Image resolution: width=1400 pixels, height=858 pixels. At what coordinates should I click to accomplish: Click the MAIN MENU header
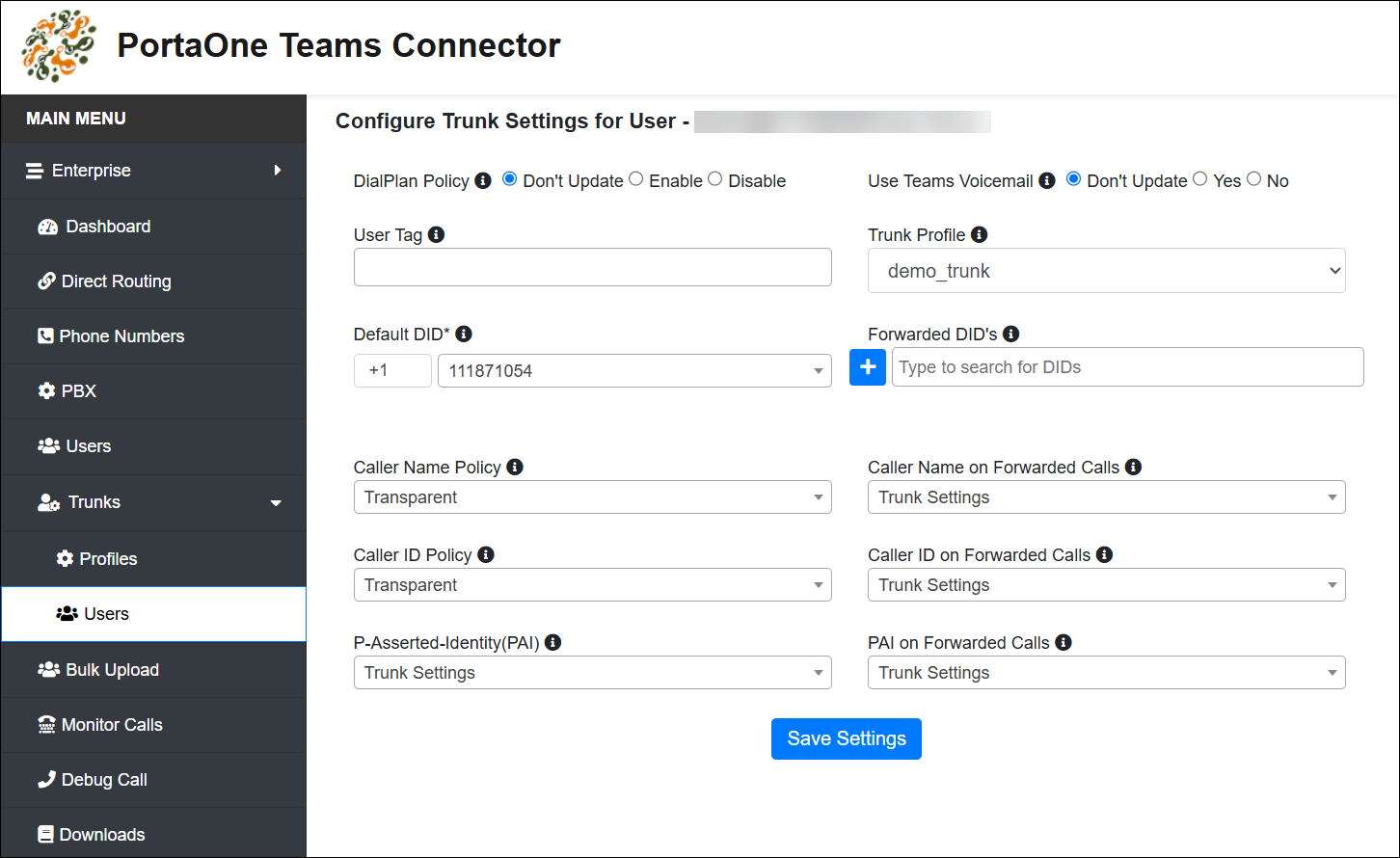[x=76, y=119]
